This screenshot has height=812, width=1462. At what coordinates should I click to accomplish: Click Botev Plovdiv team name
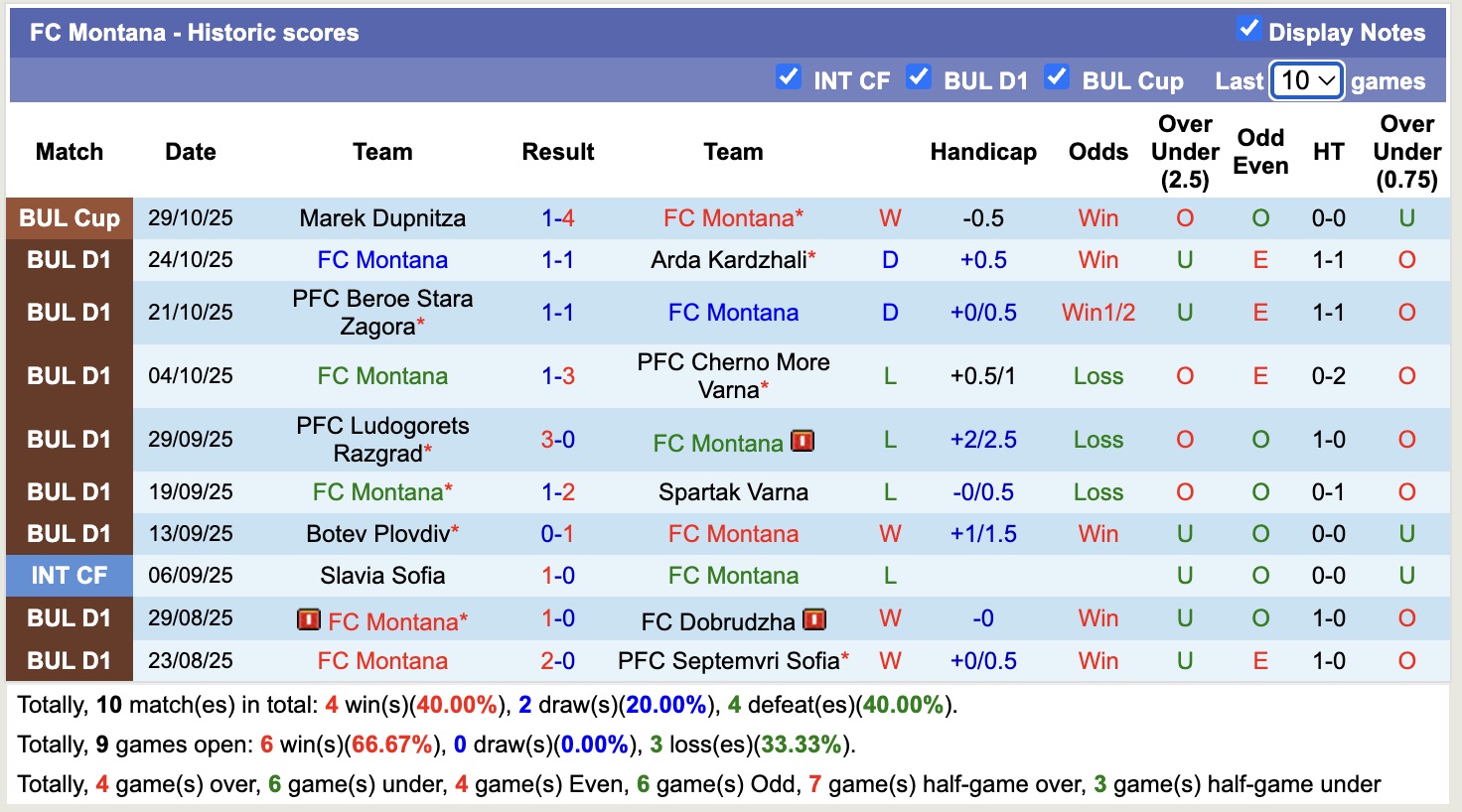(x=377, y=534)
